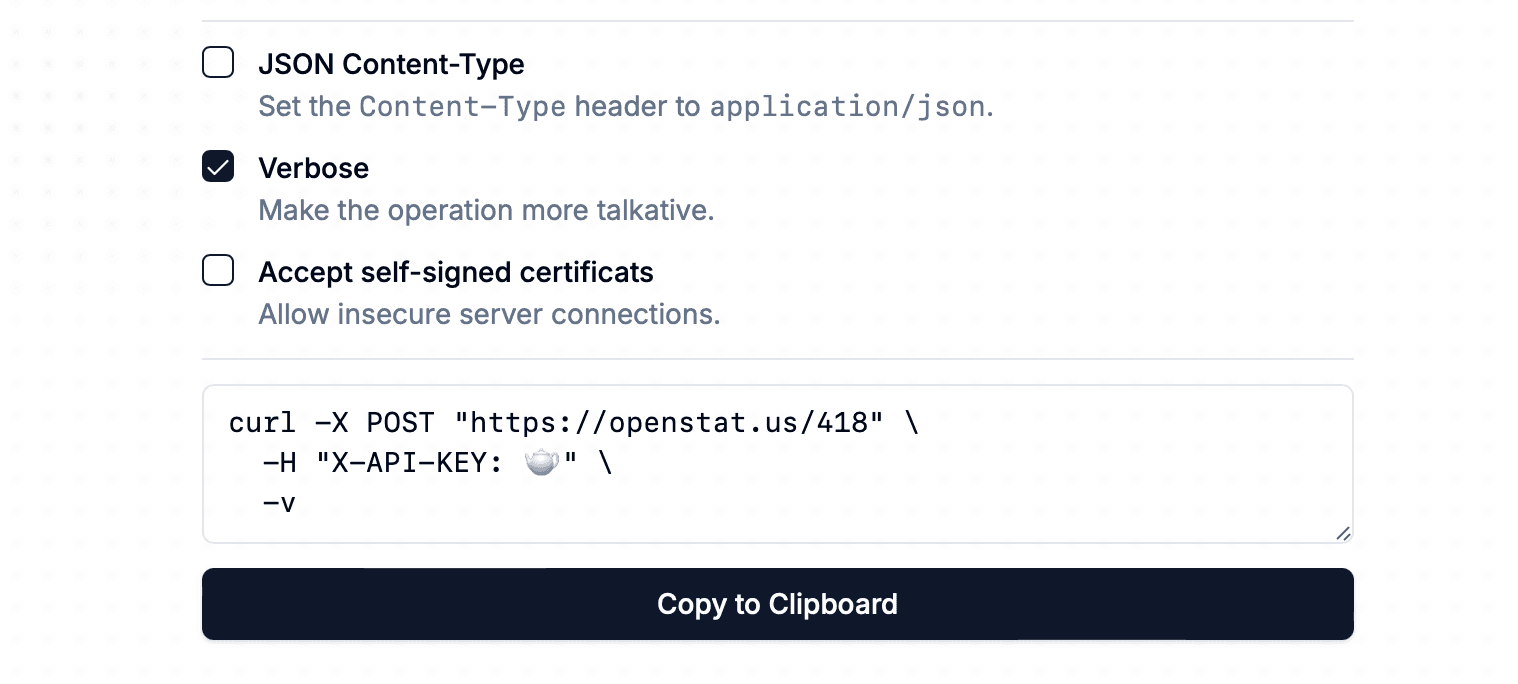Click "Make the operation more talkative" description
The image size is (1518, 684).
coord(486,211)
